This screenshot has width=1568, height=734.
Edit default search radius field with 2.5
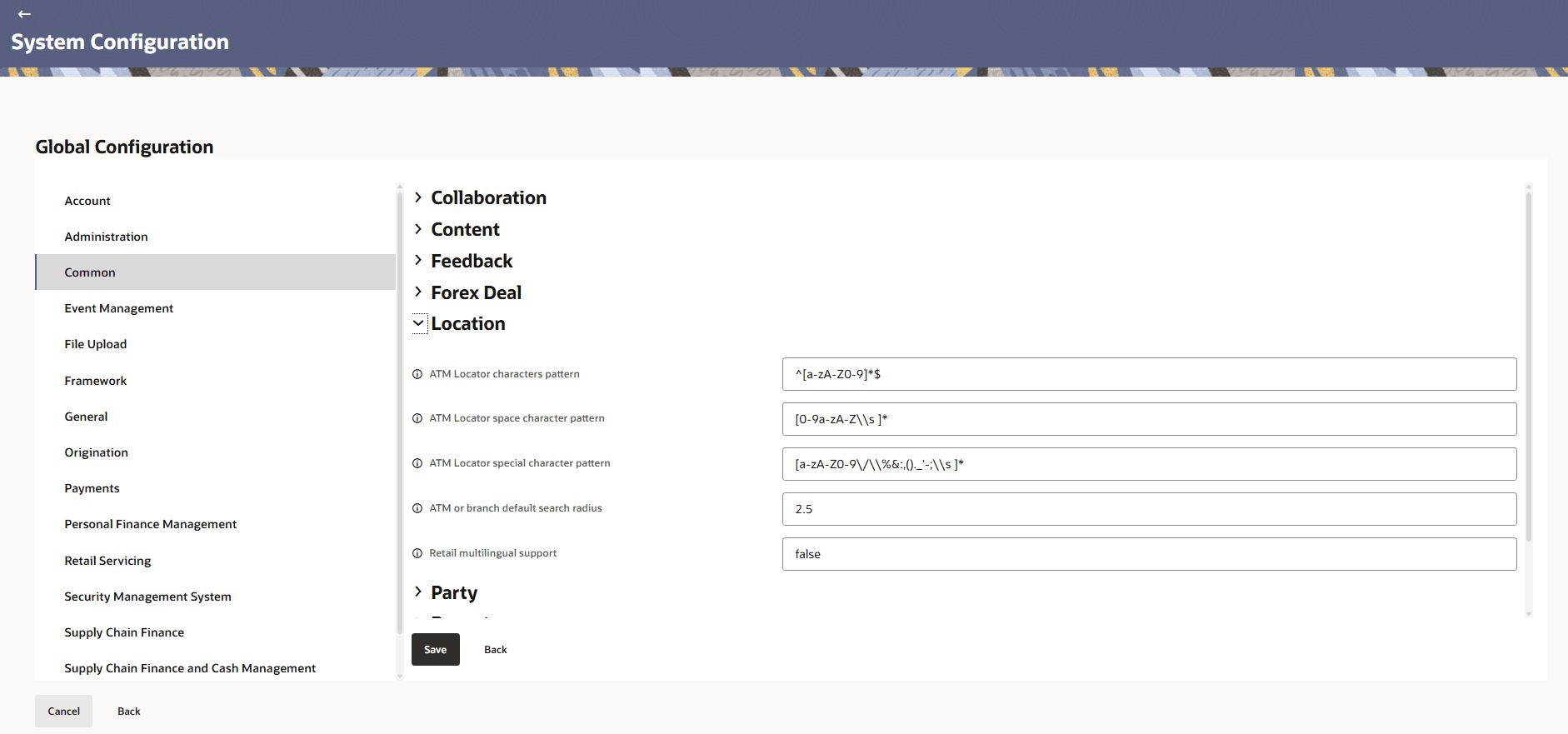click(x=1149, y=509)
